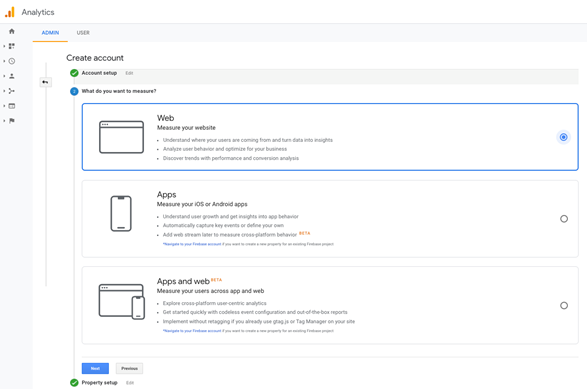Viewport: 587px width, 389px height.
Task: Expand Acquisition section arrow in sidebar
Action: [4, 91]
